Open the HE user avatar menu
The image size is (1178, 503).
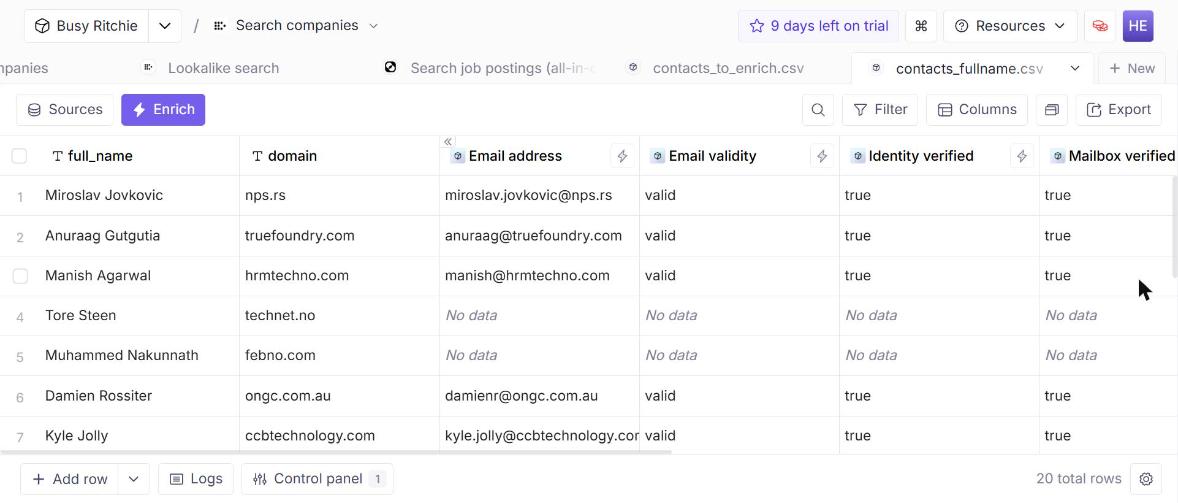point(1137,26)
